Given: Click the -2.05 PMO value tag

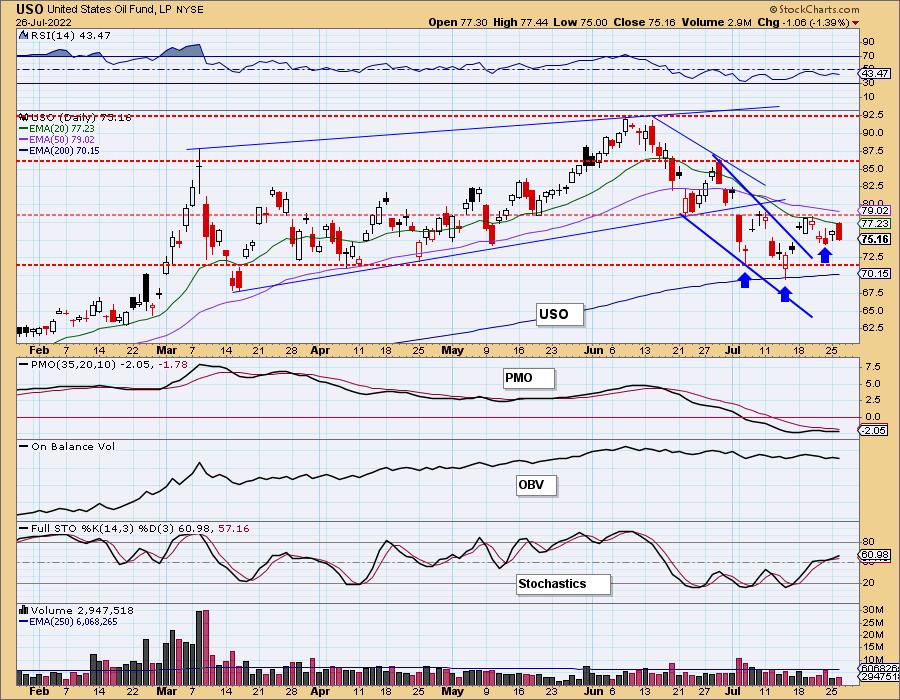Looking at the screenshot, I should (x=873, y=430).
